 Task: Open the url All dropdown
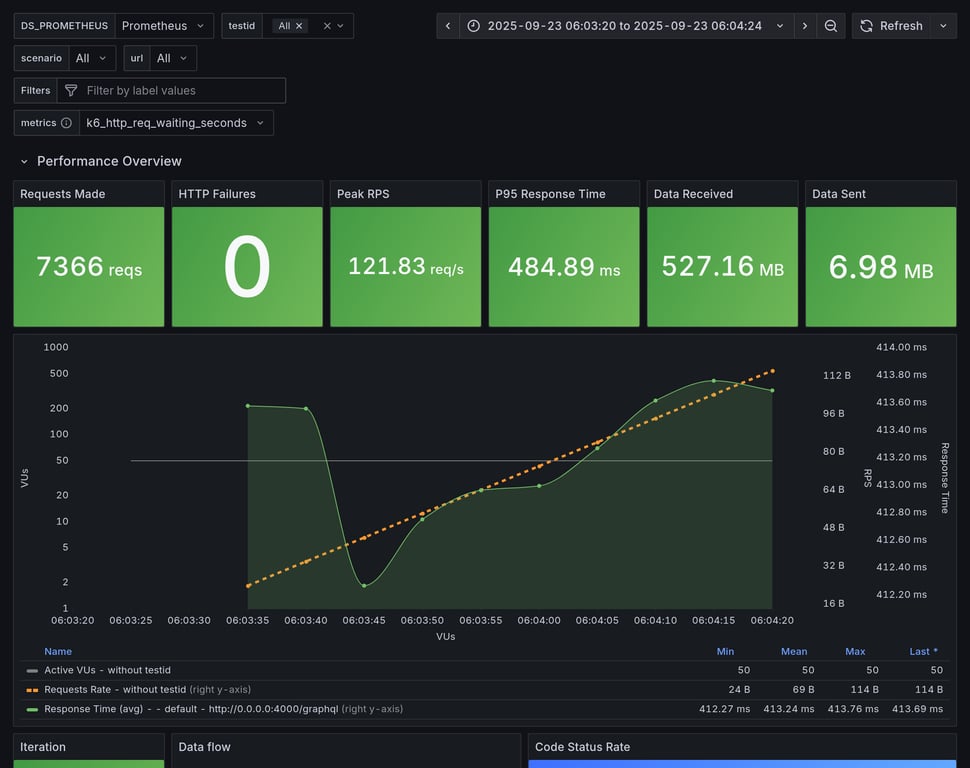click(173, 58)
